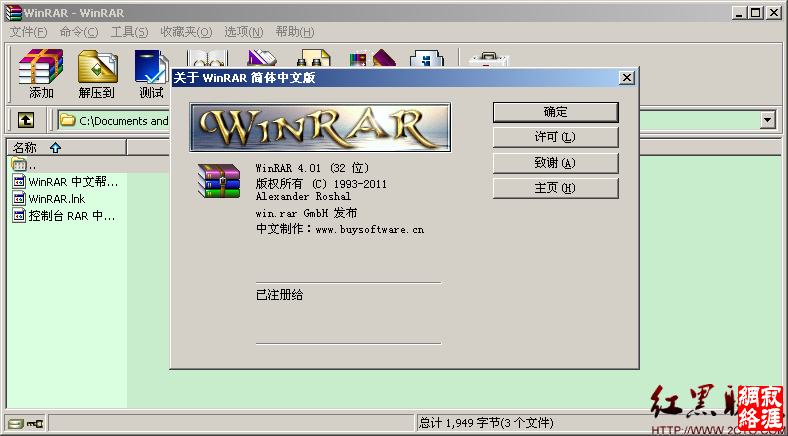The height and width of the screenshot is (436, 788).
Task: Open the address bar dropdown arrow
Action: coord(767,120)
